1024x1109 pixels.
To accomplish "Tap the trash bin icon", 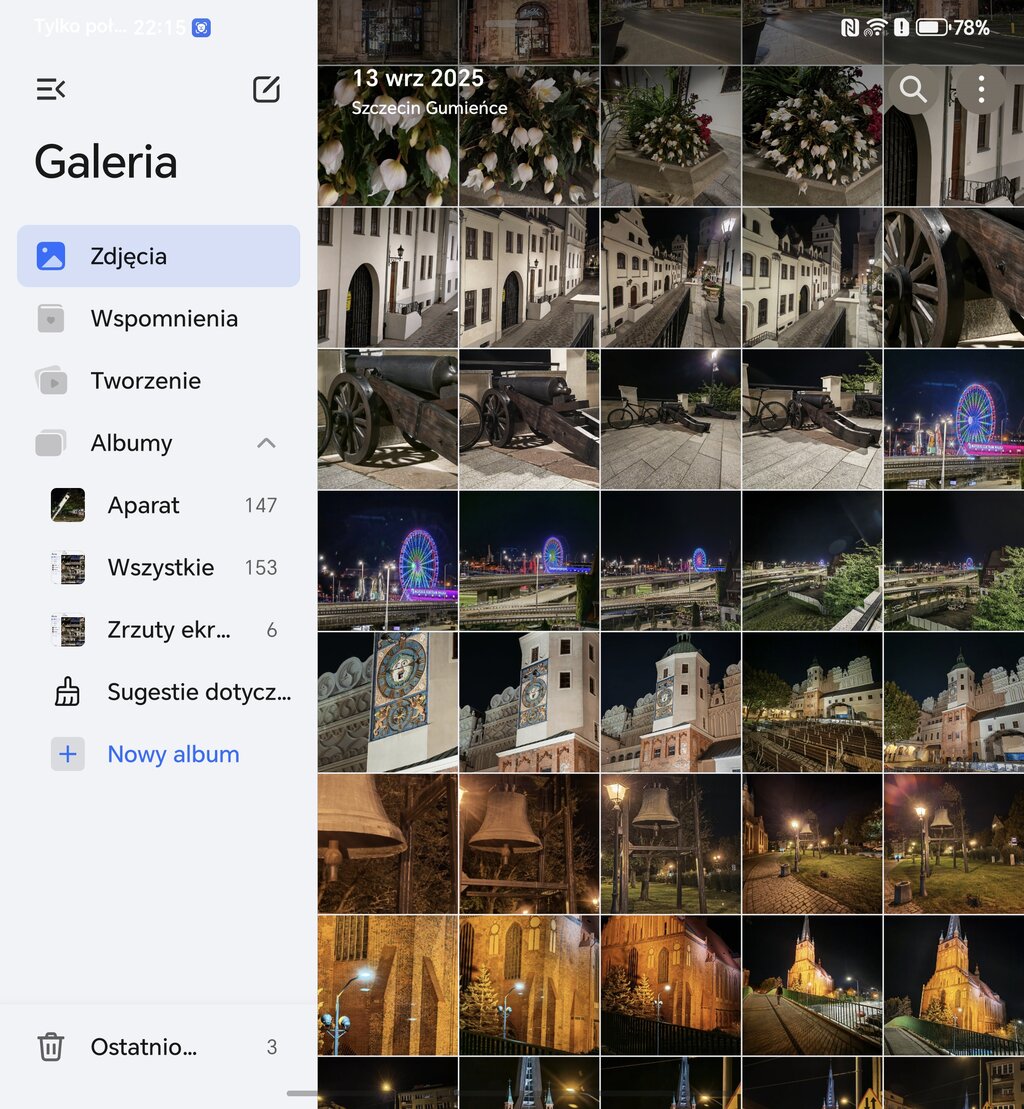I will 51,1047.
